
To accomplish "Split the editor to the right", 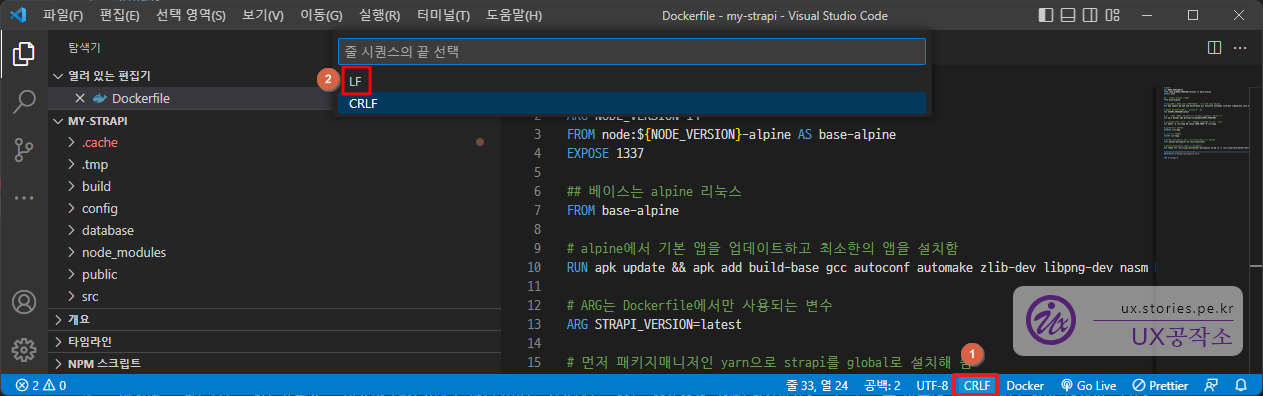I will (1214, 47).
